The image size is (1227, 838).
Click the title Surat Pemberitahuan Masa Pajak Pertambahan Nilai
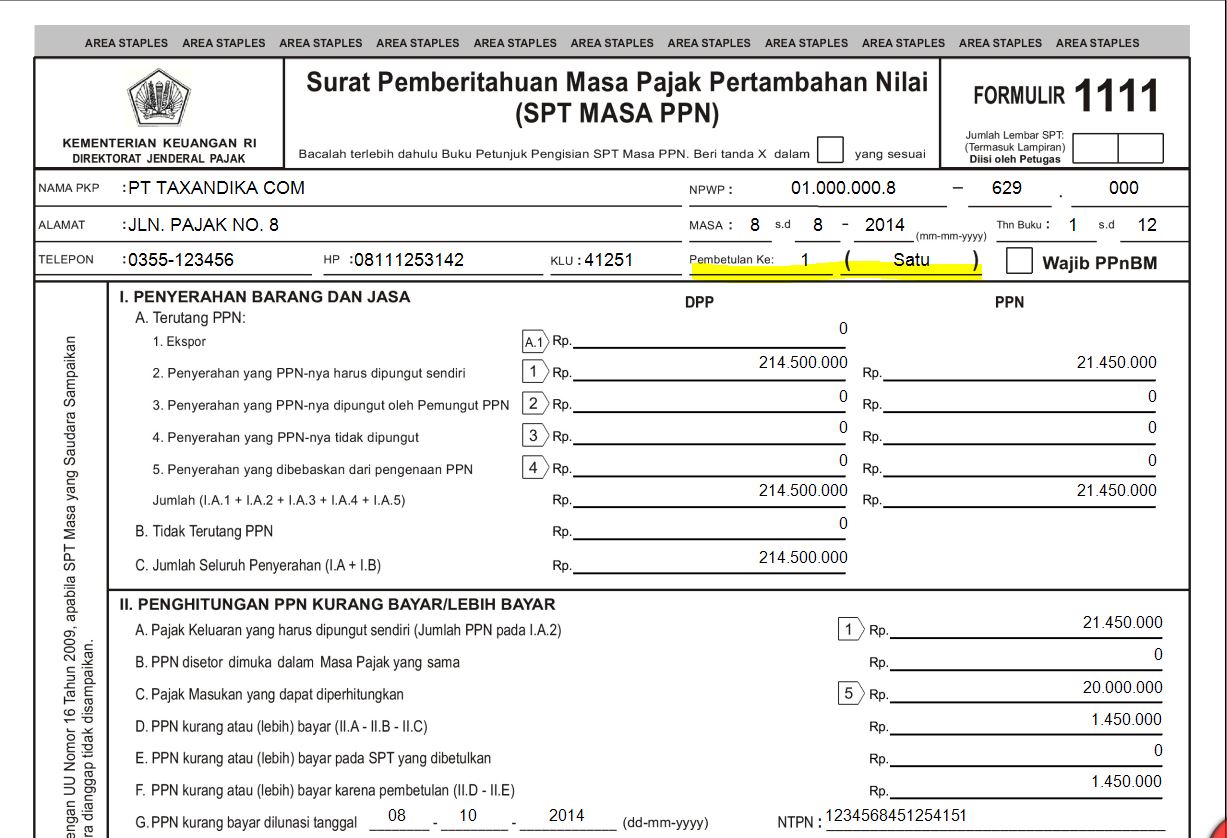tap(616, 81)
